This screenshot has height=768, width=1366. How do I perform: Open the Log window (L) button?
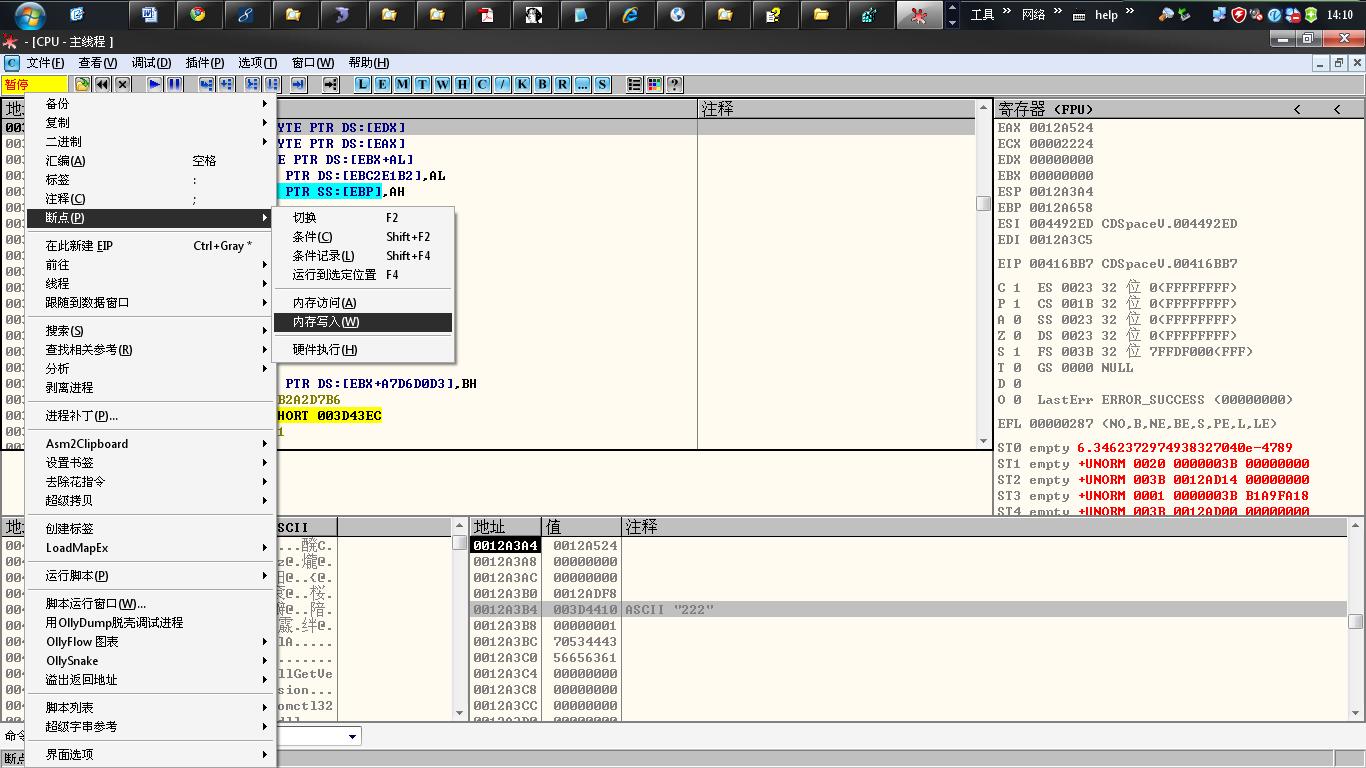pos(362,85)
